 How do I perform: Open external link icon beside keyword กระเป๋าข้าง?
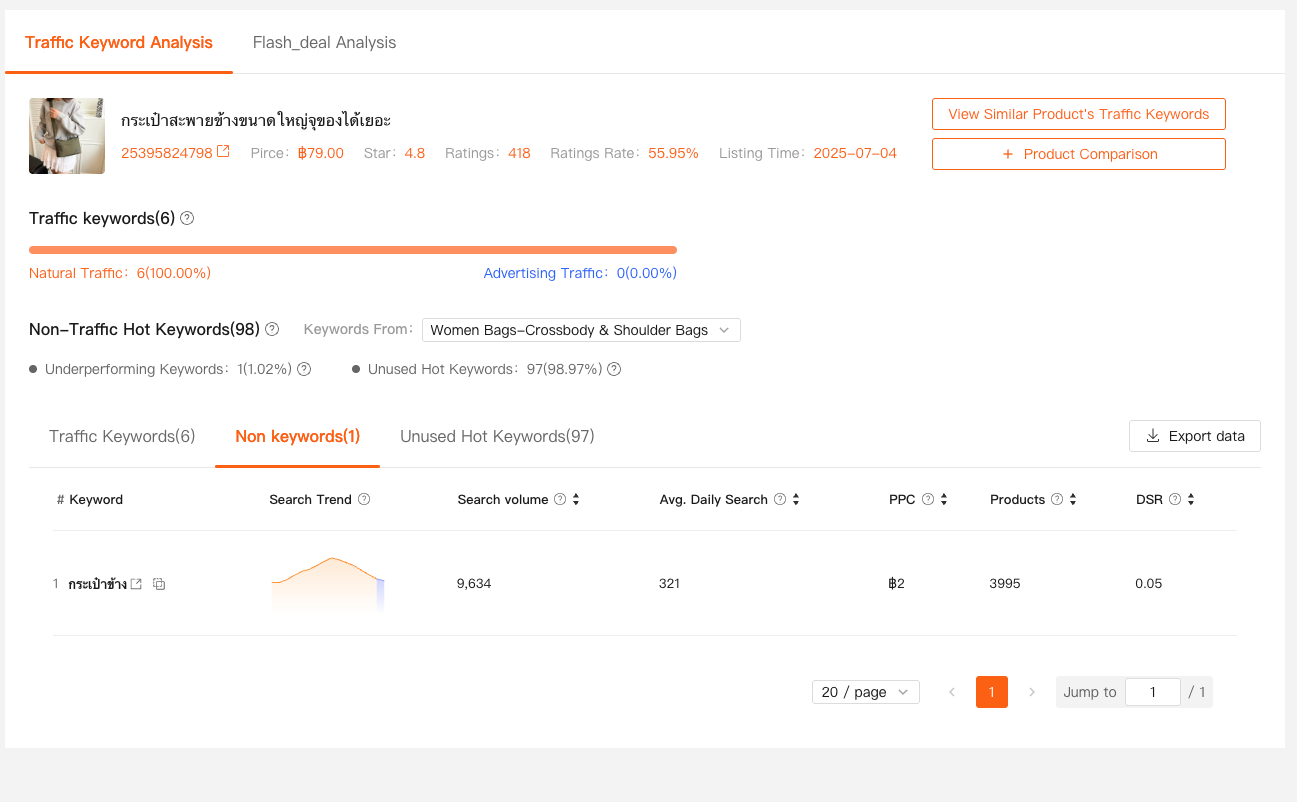136,584
